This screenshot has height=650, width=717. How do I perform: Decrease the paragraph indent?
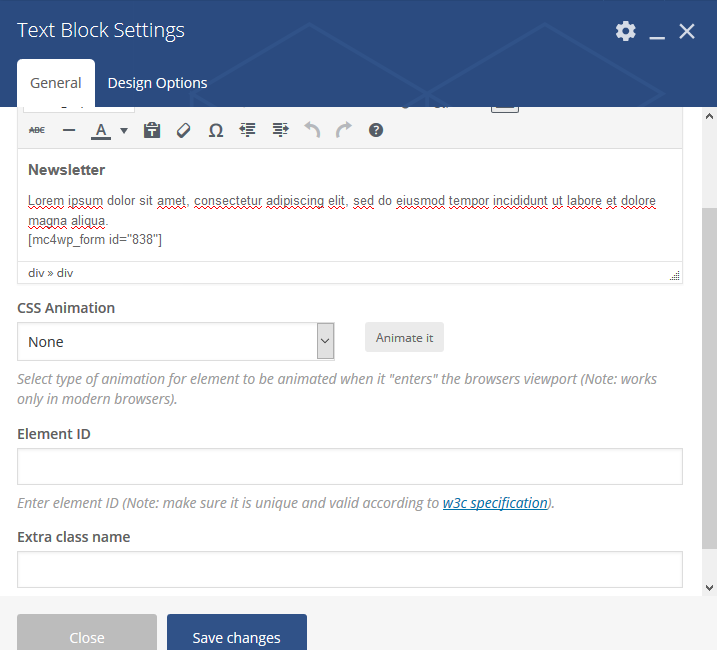(x=248, y=130)
